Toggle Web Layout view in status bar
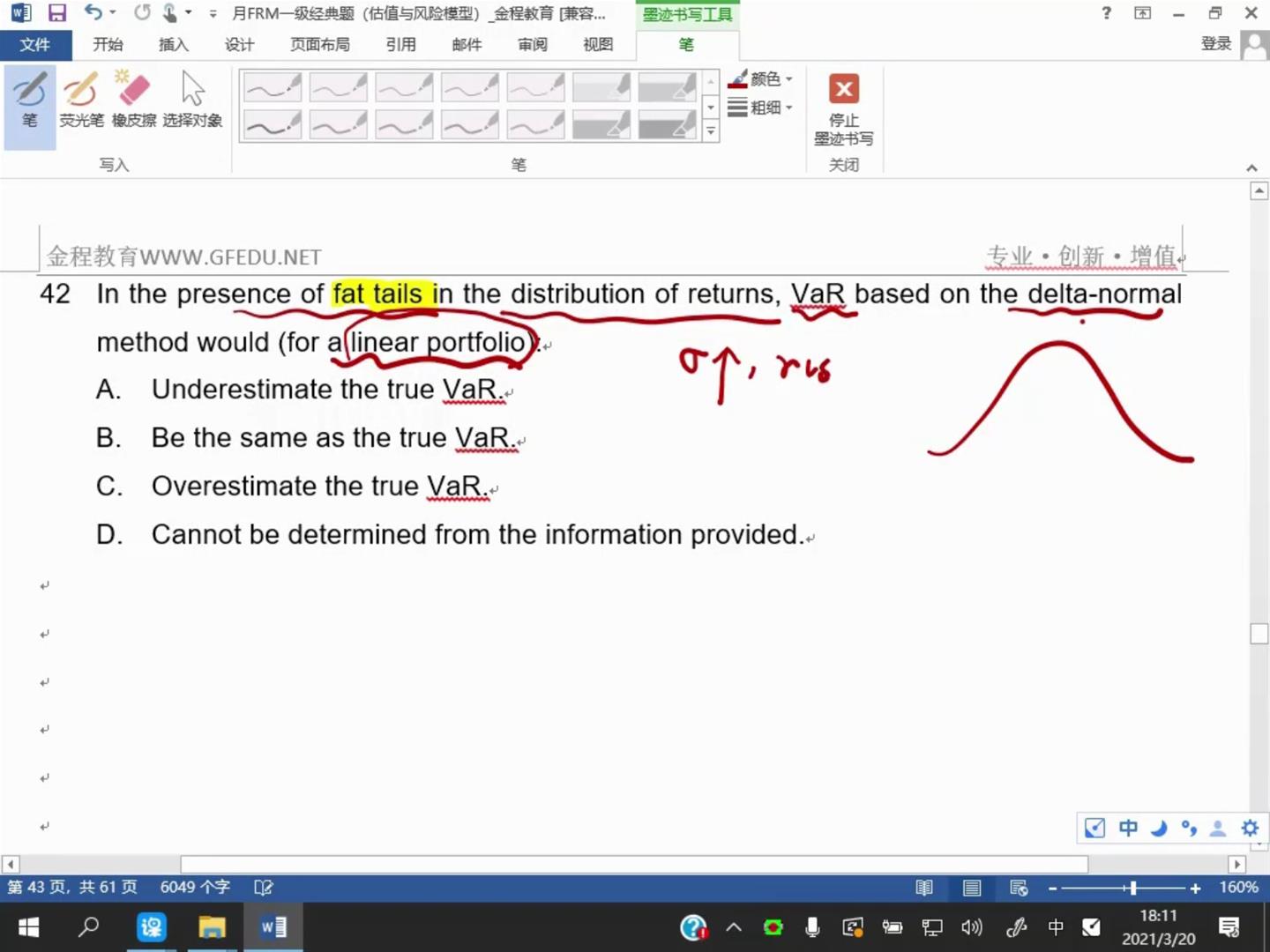Screen dimensions: 1270x952 (x=1019, y=888)
